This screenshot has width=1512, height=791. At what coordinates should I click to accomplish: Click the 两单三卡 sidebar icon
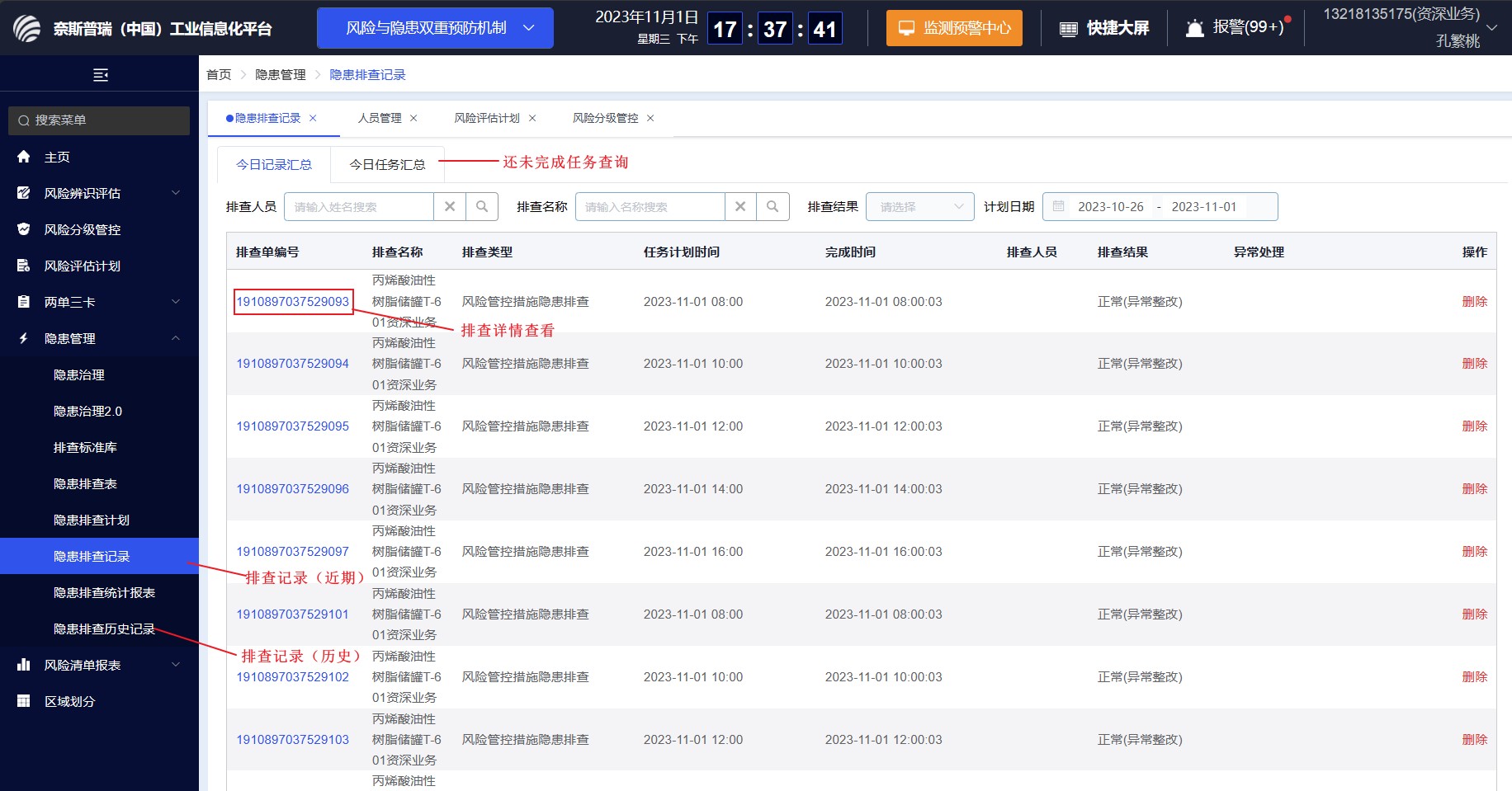point(24,302)
